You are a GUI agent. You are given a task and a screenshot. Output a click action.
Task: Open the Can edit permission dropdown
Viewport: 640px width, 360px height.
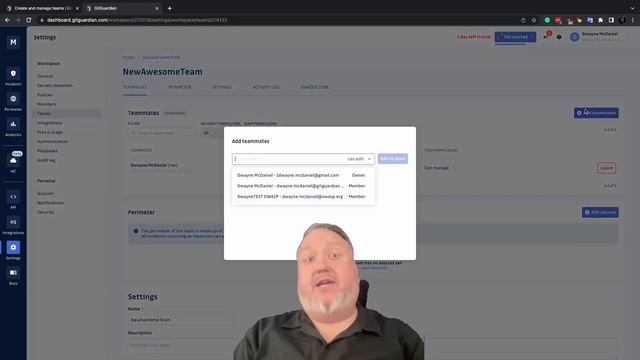[359, 159]
